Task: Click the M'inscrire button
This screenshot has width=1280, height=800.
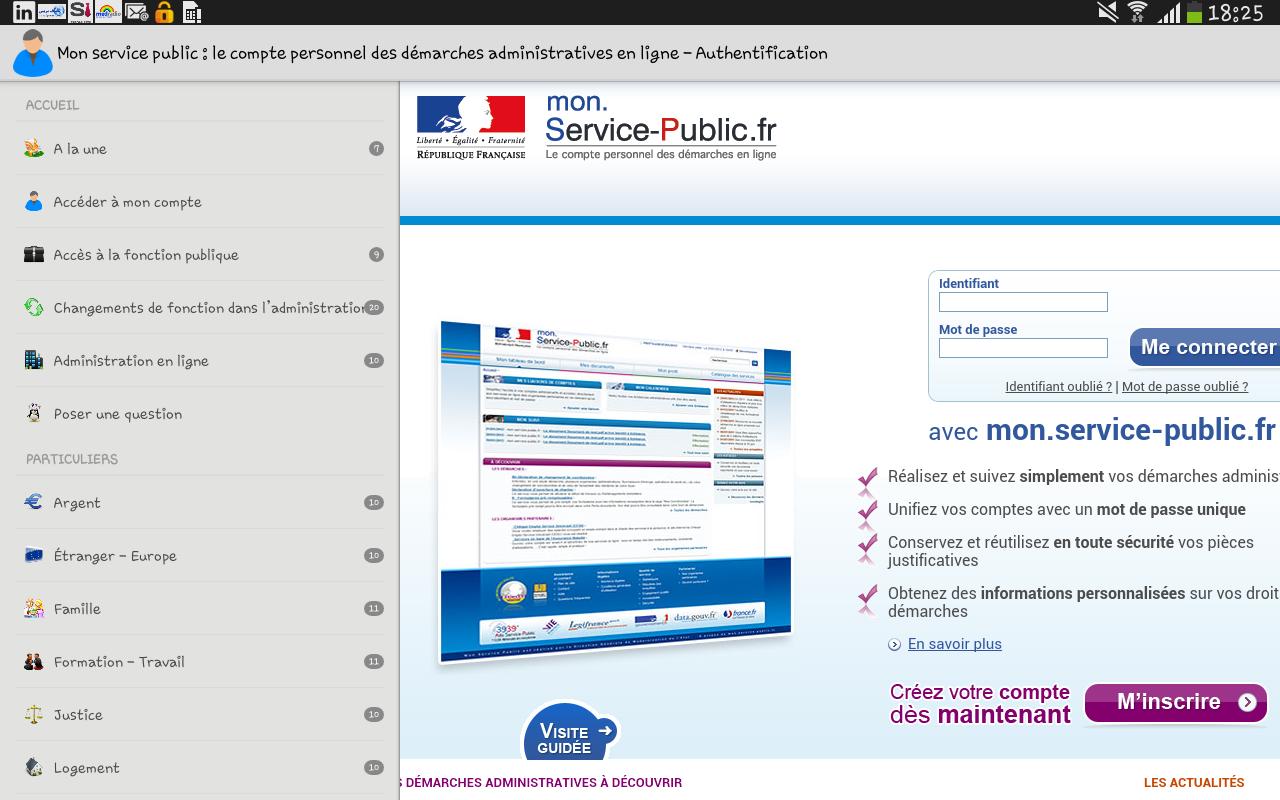Action: click(x=1176, y=703)
